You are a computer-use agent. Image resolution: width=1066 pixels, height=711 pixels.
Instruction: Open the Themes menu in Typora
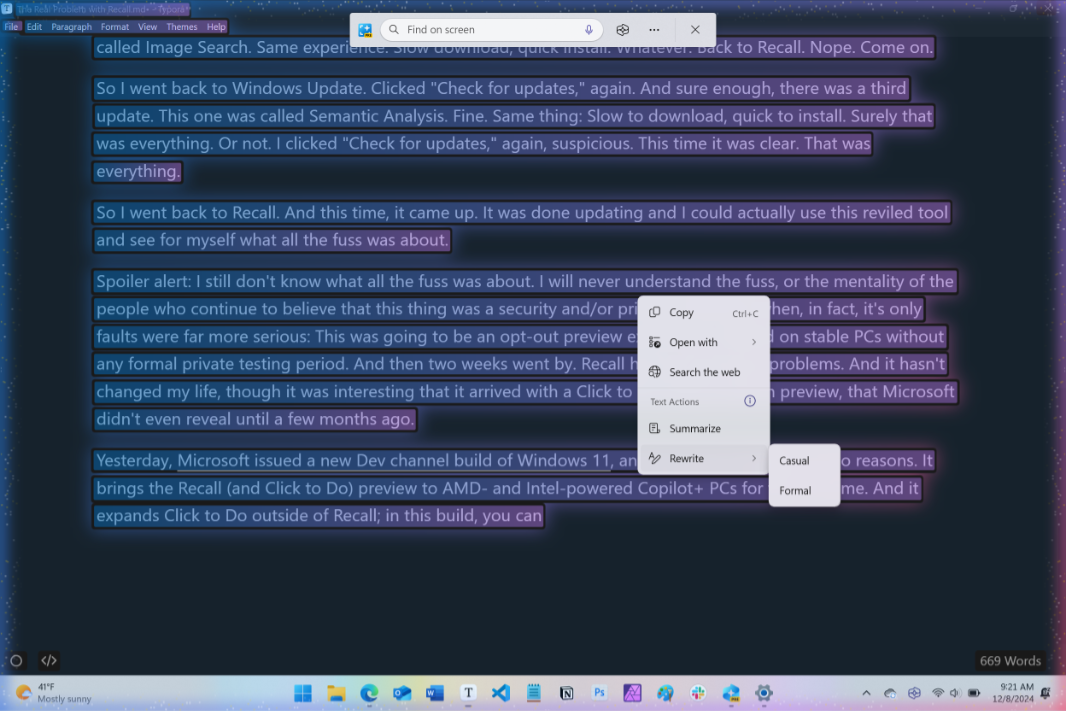point(182,27)
